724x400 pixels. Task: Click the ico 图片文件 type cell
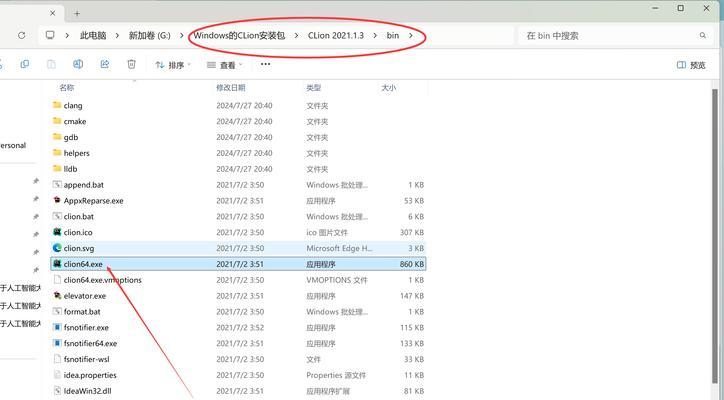326,232
